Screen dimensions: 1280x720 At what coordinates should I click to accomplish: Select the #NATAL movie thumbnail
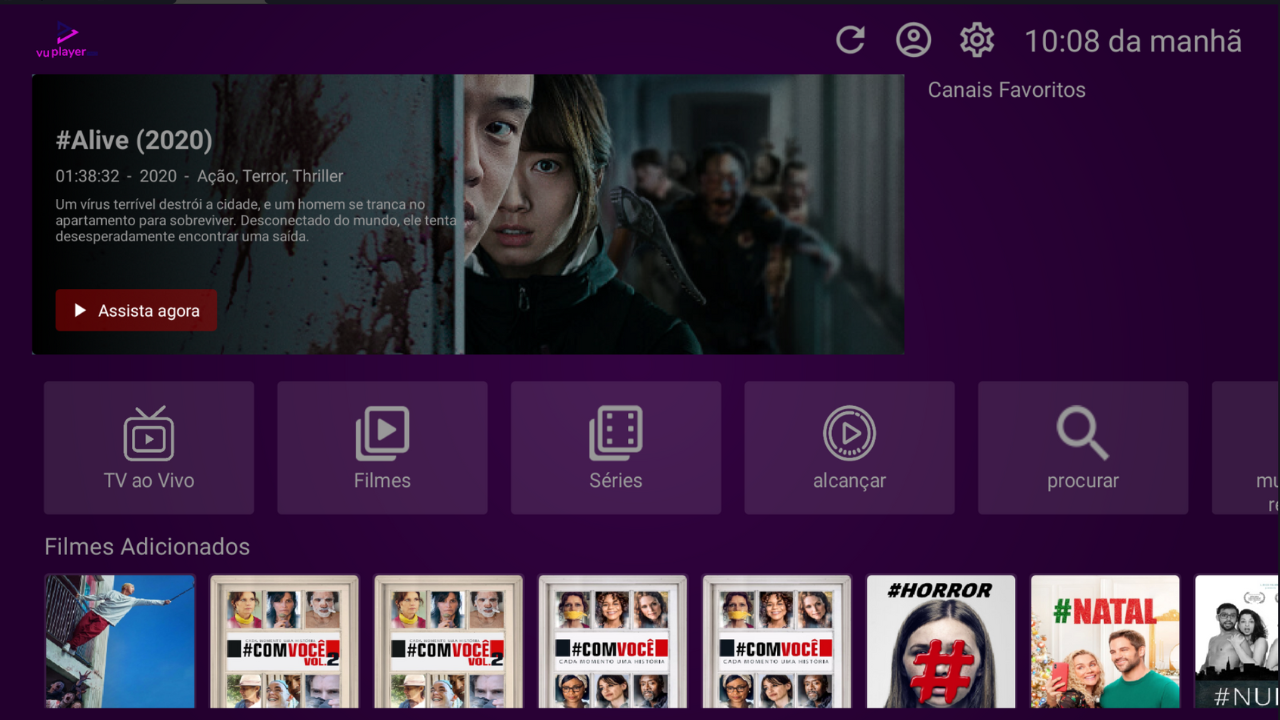point(1104,641)
